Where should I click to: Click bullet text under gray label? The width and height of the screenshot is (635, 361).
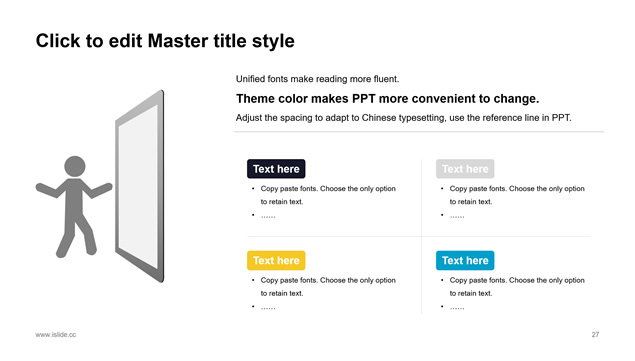517,195
